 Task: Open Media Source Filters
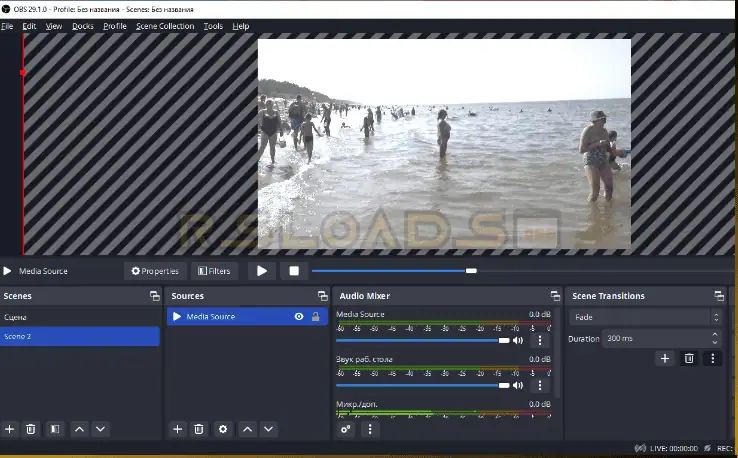(x=214, y=271)
